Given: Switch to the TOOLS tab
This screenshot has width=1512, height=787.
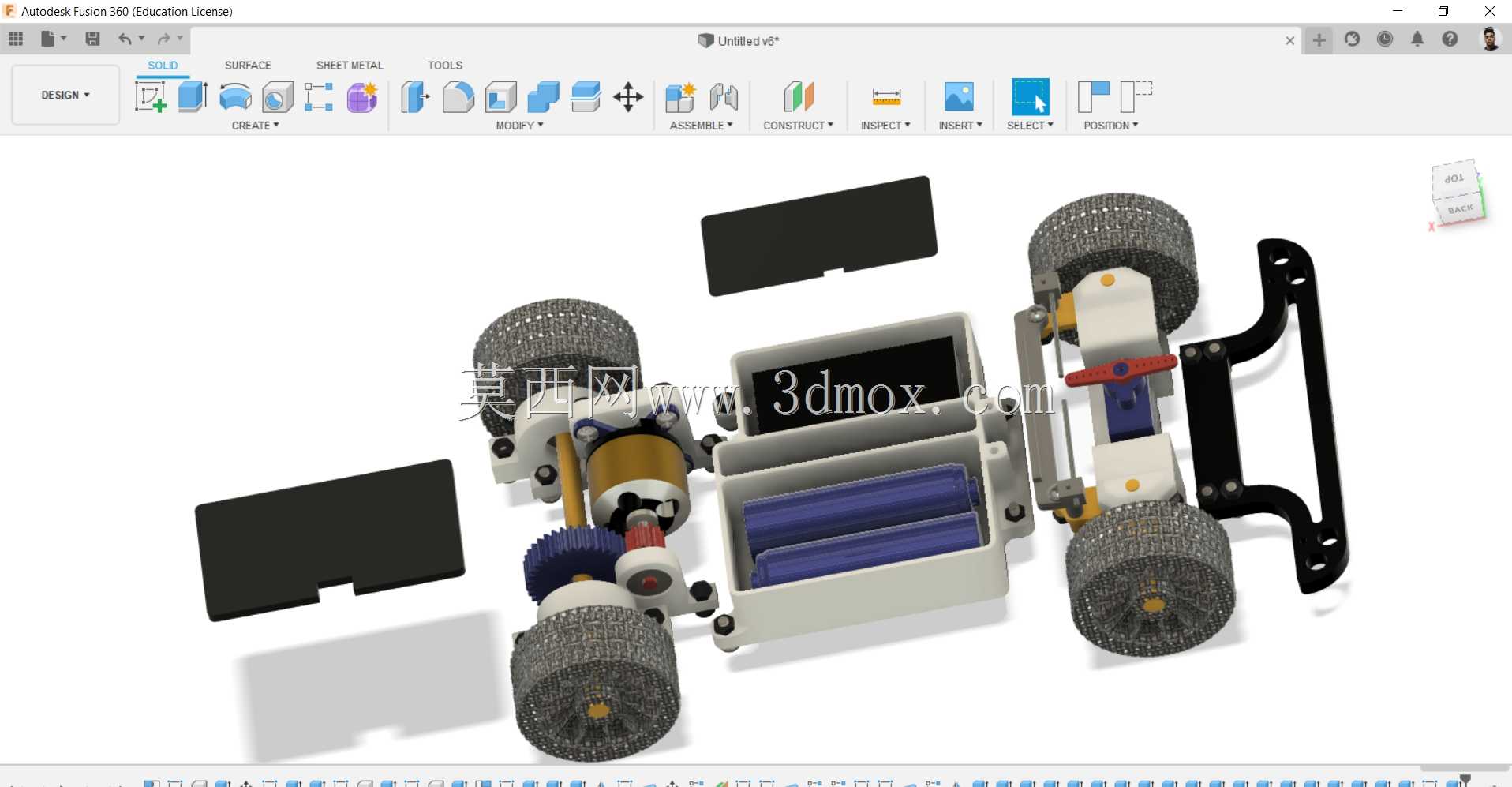Looking at the screenshot, I should pos(445,66).
